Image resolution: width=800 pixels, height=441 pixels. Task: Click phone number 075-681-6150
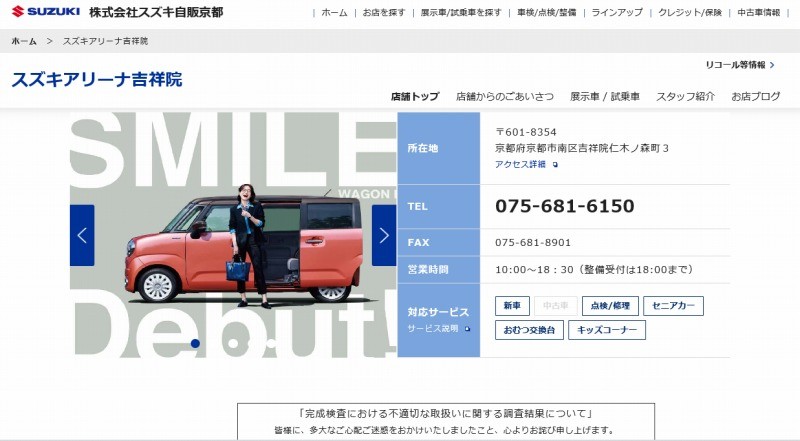tap(565, 206)
